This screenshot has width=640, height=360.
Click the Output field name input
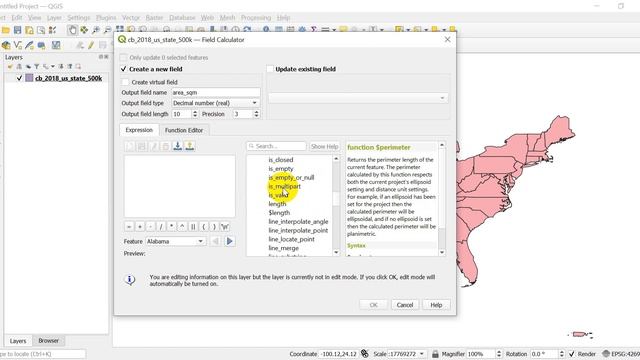(216, 93)
